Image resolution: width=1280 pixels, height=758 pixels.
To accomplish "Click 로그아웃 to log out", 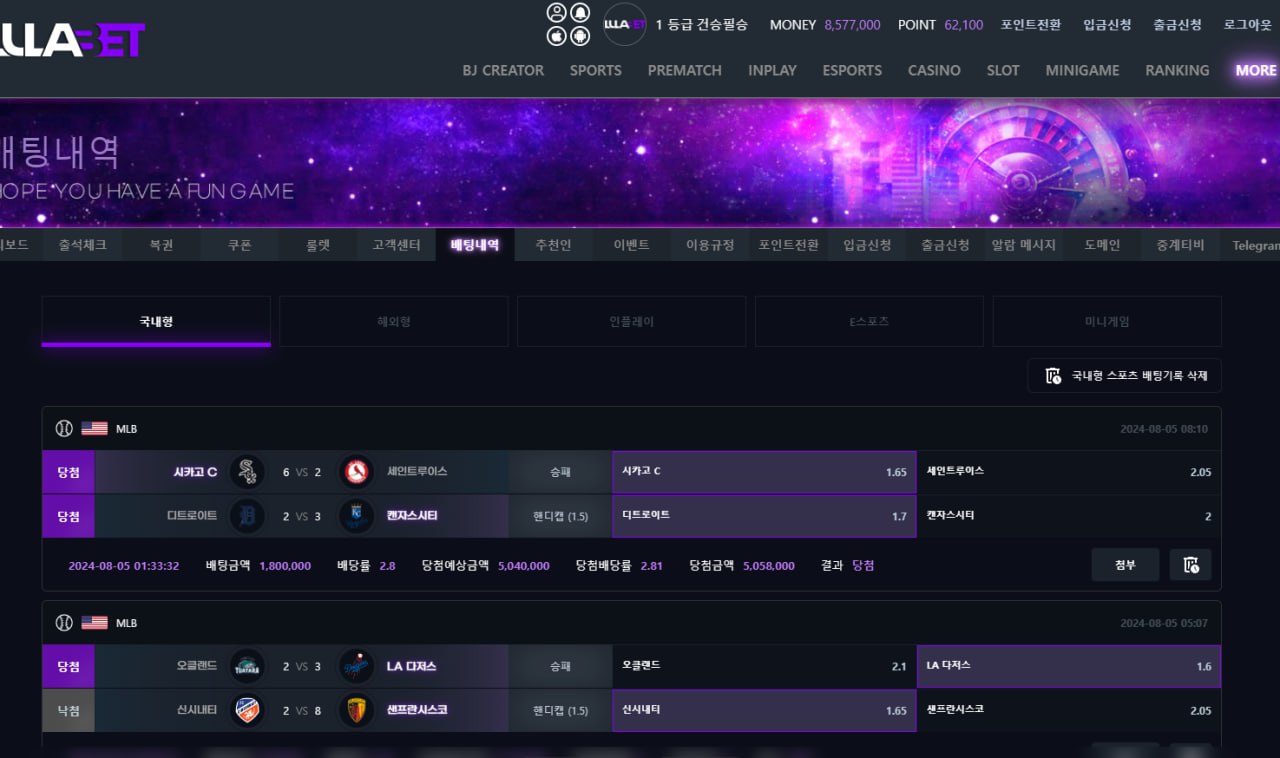I will coord(1248,25).
